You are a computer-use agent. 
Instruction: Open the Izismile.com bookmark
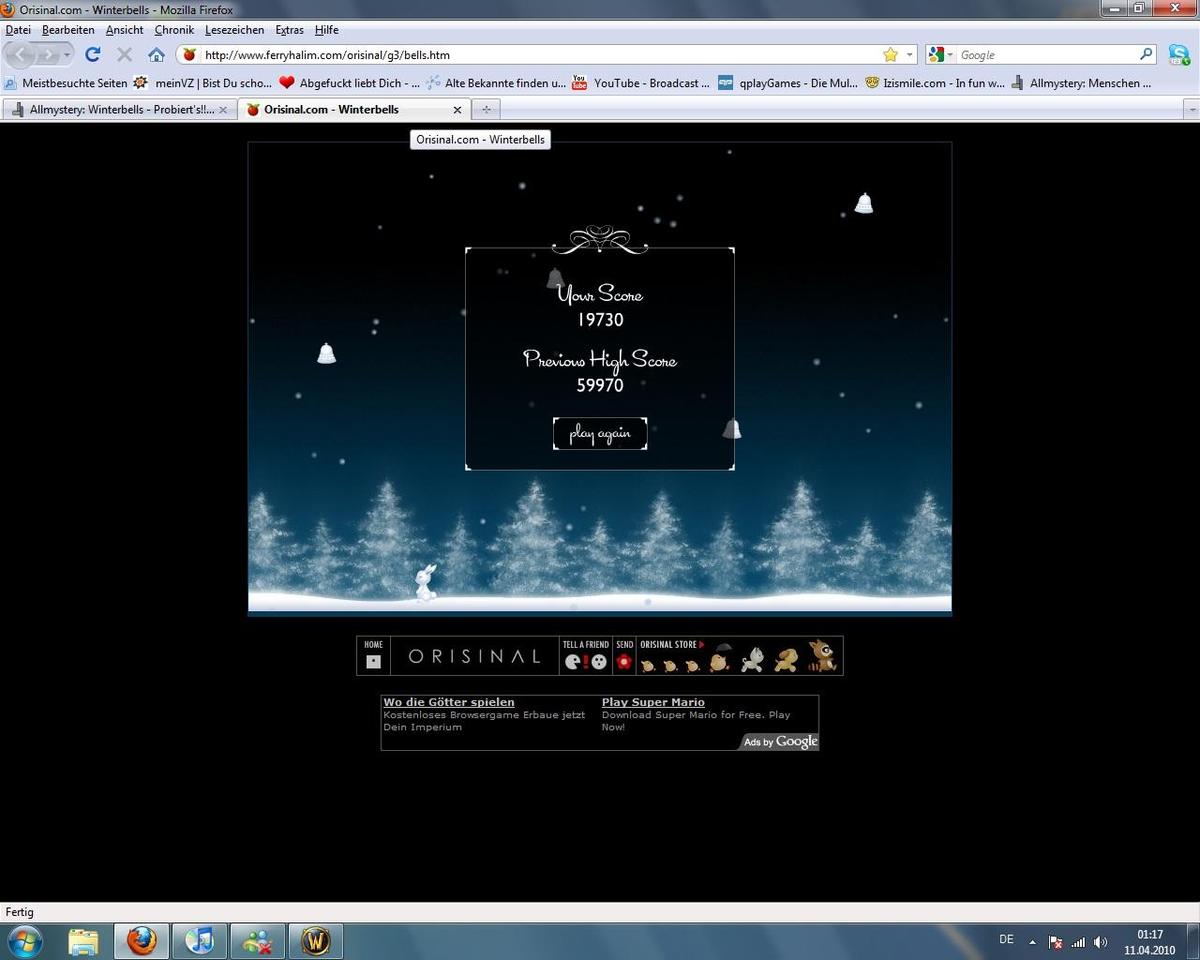pos(934,83)
